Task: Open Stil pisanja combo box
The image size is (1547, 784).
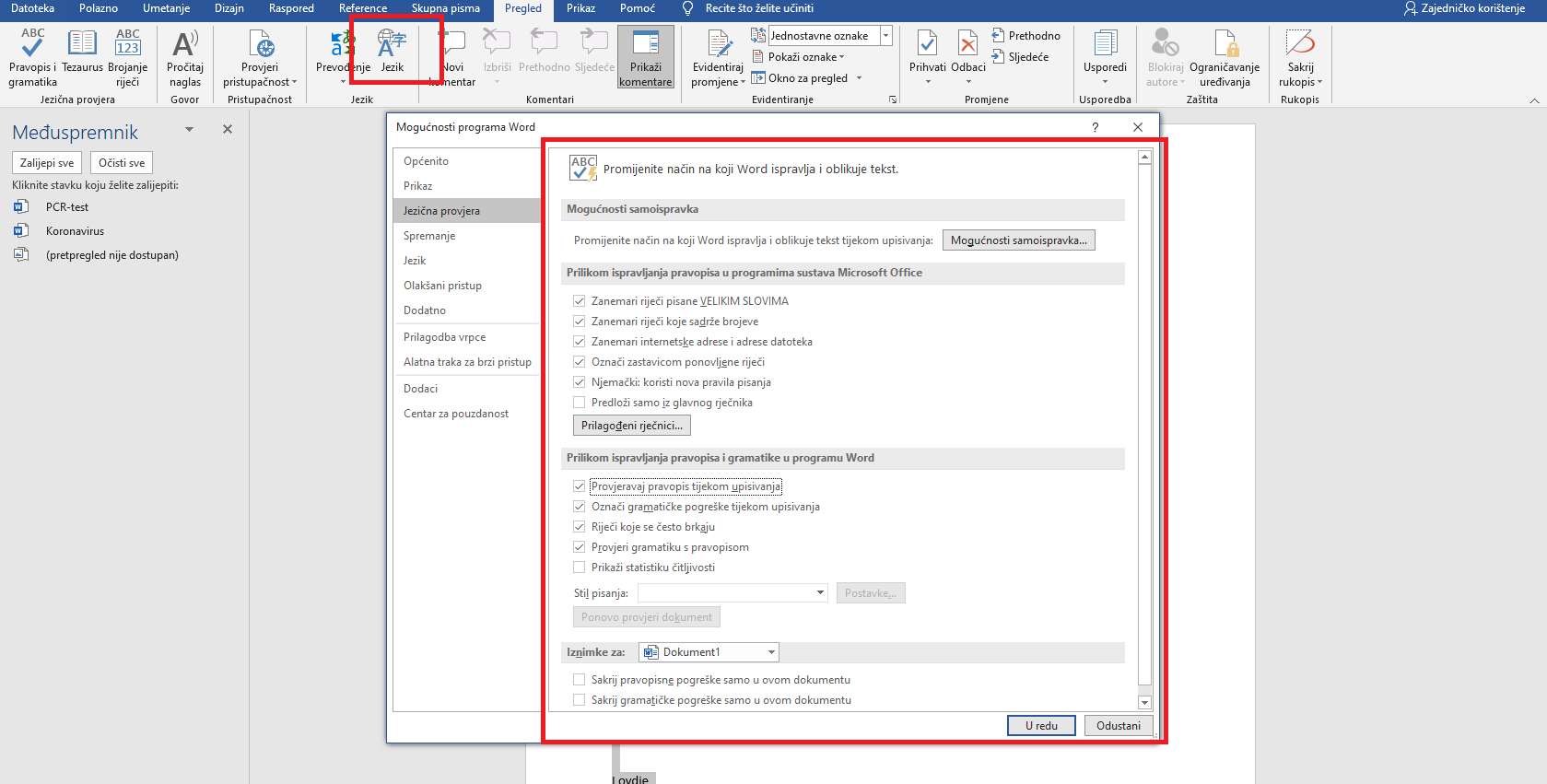Action: (732, 593)
